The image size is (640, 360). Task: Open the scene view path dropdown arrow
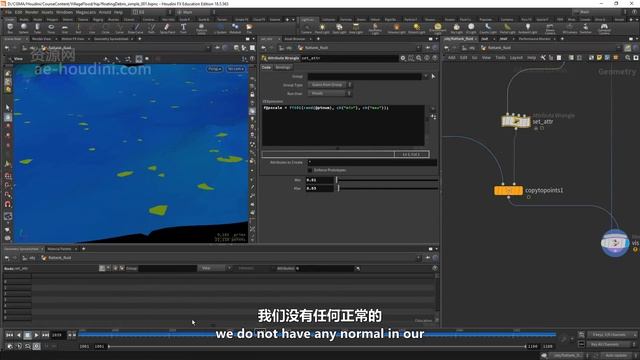point(208,48)
